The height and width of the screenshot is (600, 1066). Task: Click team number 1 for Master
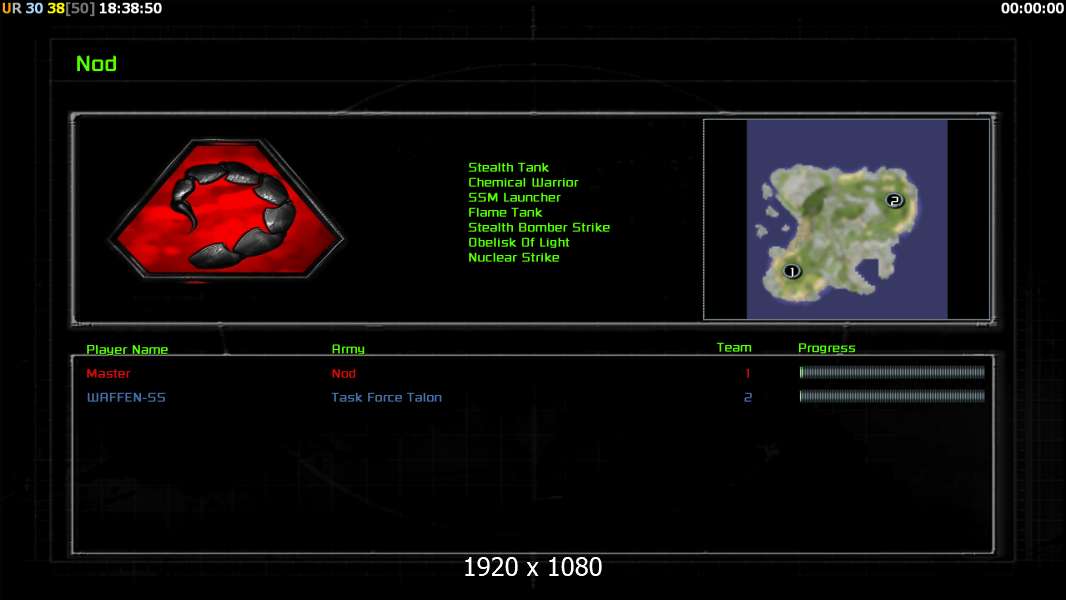coord(747,373)
